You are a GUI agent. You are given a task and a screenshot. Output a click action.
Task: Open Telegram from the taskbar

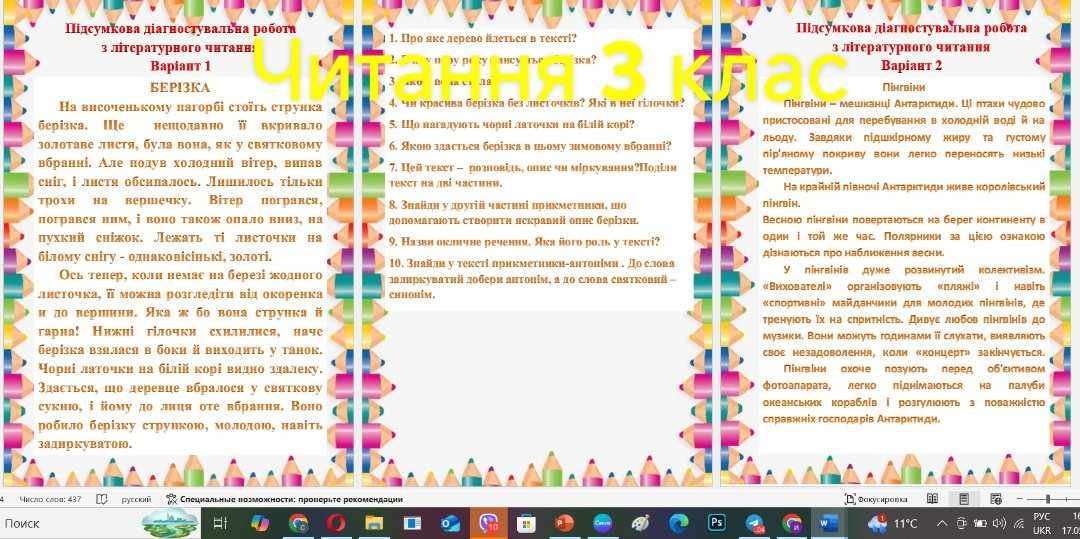click(x=755, y=523)
